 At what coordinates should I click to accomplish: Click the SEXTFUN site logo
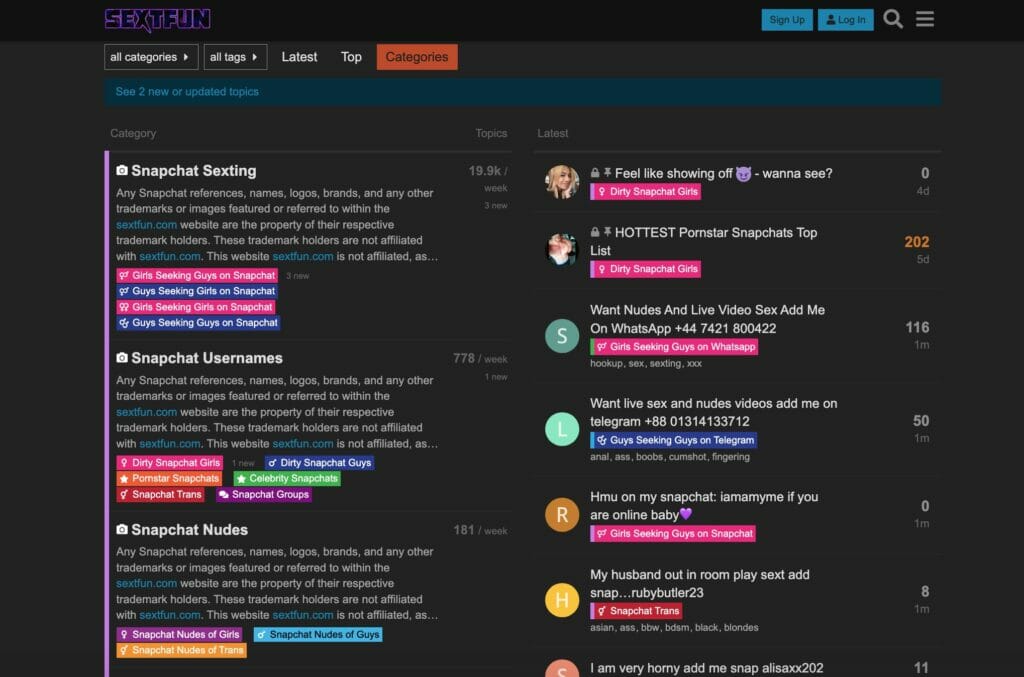(x=157, y=20)
